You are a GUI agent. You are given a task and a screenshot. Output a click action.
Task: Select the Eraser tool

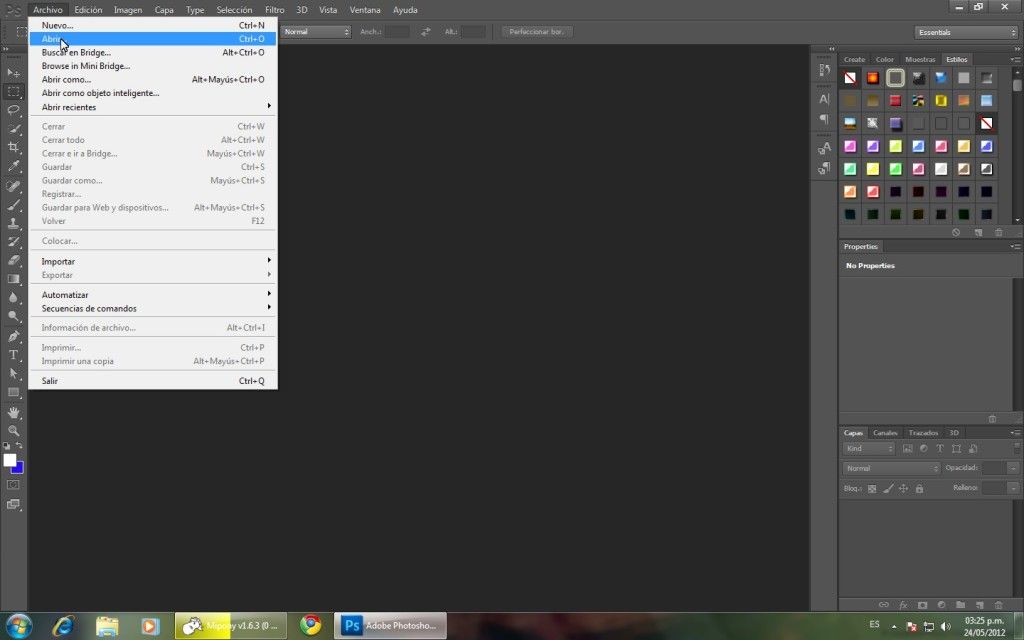pyautogui.click(x=13, y=260)
